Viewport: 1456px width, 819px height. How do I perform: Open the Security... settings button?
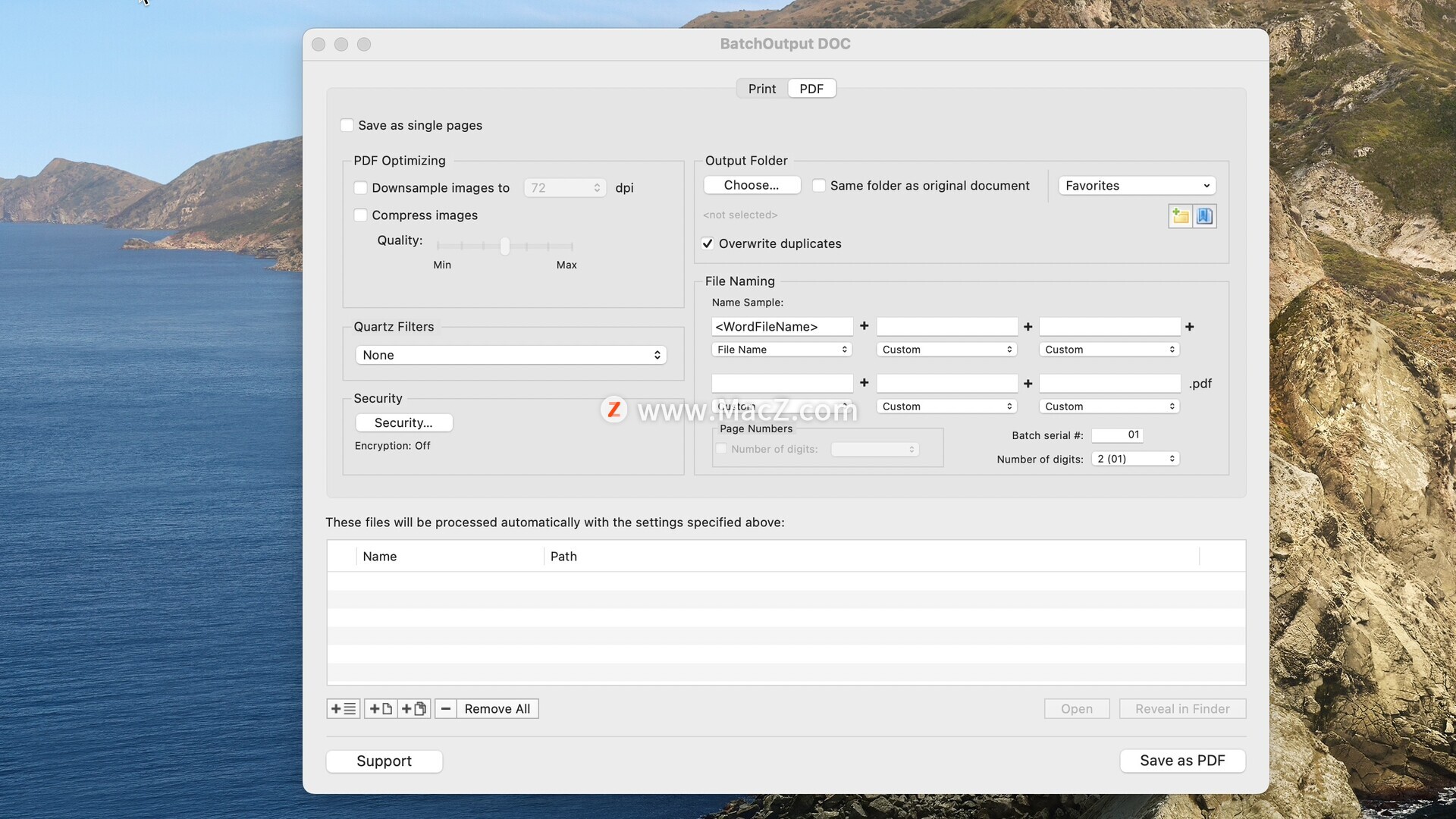(403, 422)
